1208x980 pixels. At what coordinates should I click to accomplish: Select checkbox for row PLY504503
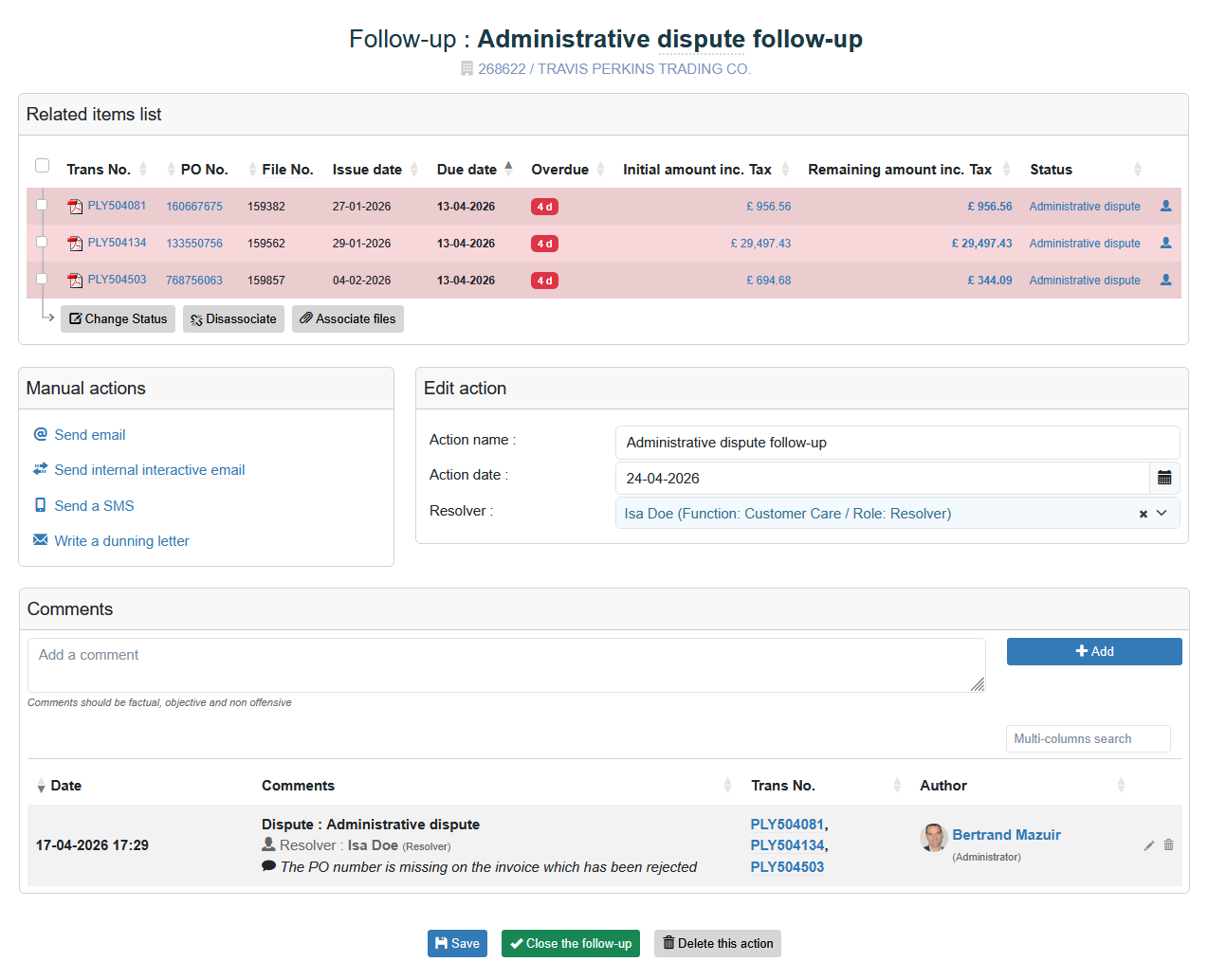[42, 279]
